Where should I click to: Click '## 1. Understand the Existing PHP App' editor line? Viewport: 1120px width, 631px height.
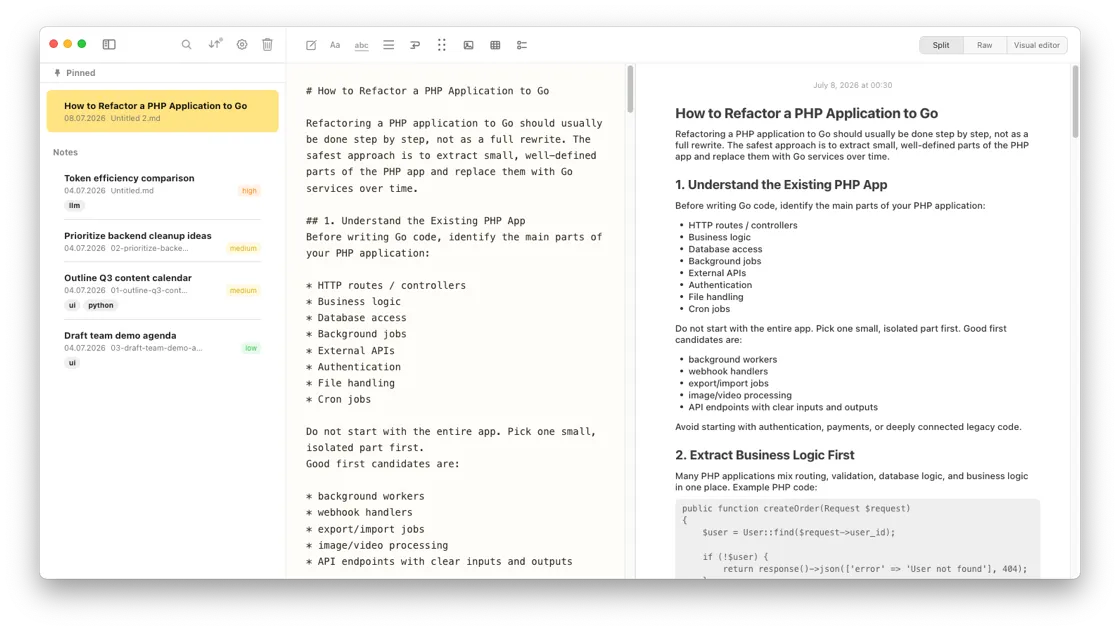415,221
